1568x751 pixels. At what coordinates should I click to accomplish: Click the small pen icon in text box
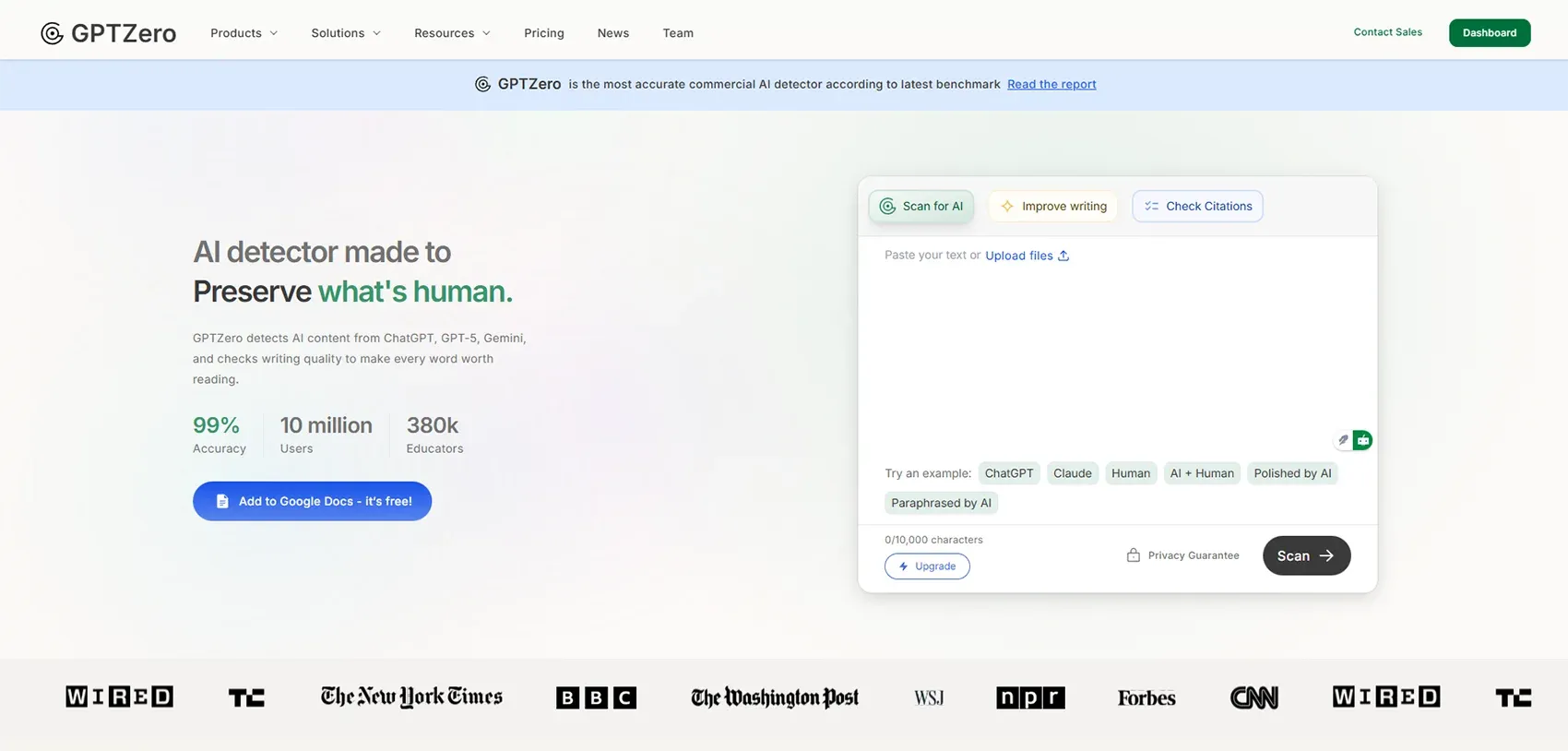[1343, 440]
